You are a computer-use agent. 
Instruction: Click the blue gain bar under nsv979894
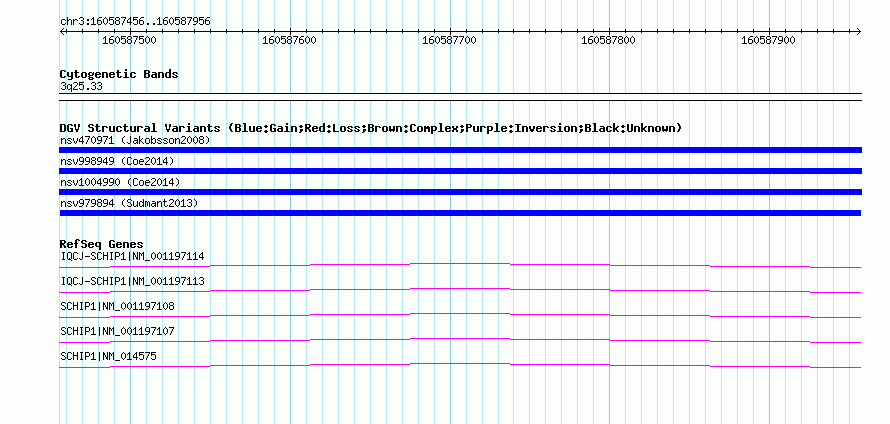tap(460, 213)
